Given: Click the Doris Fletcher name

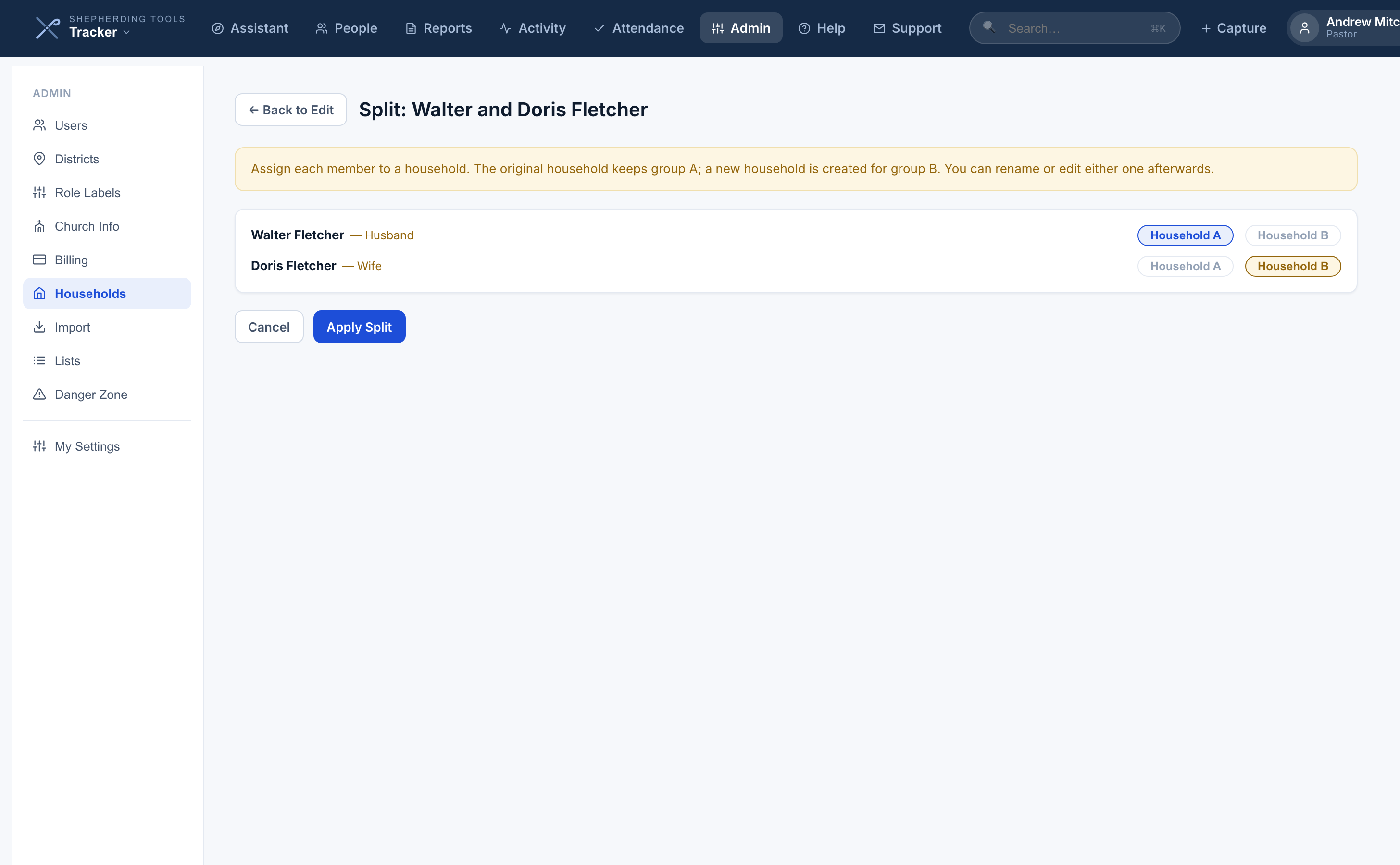Looking at the screenshot, I should coord(294,266).
